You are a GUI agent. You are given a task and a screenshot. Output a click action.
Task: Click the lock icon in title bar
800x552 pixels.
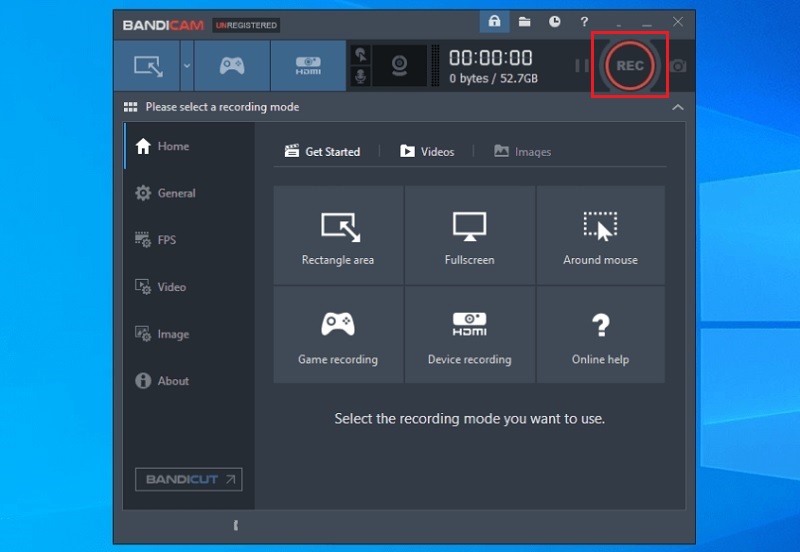[494, 21]
